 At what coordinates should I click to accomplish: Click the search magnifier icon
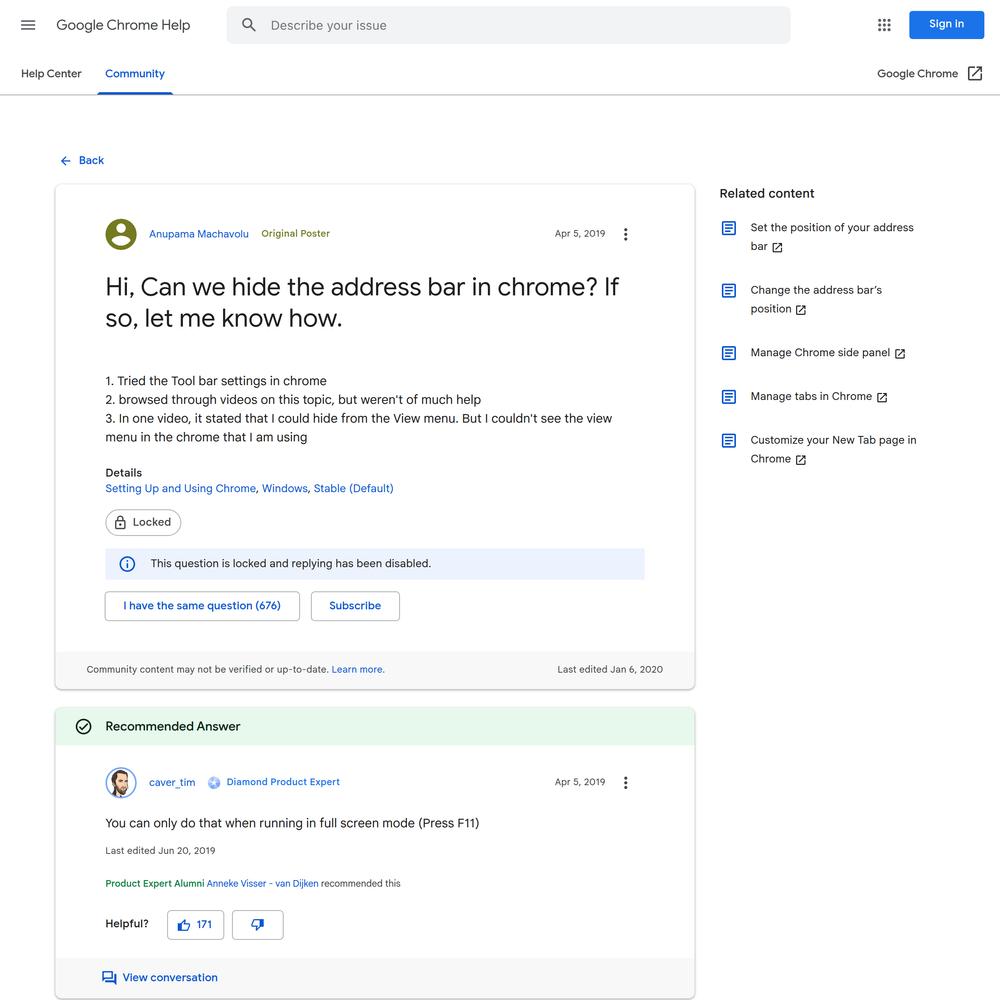coord(249,25)
